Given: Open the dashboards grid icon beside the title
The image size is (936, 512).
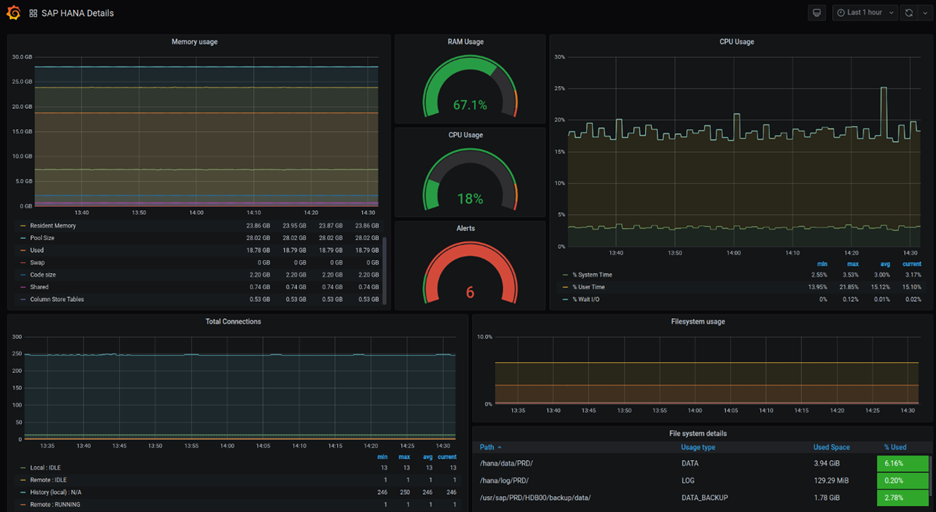Looking at the screenshot, I should pos(33,13).
